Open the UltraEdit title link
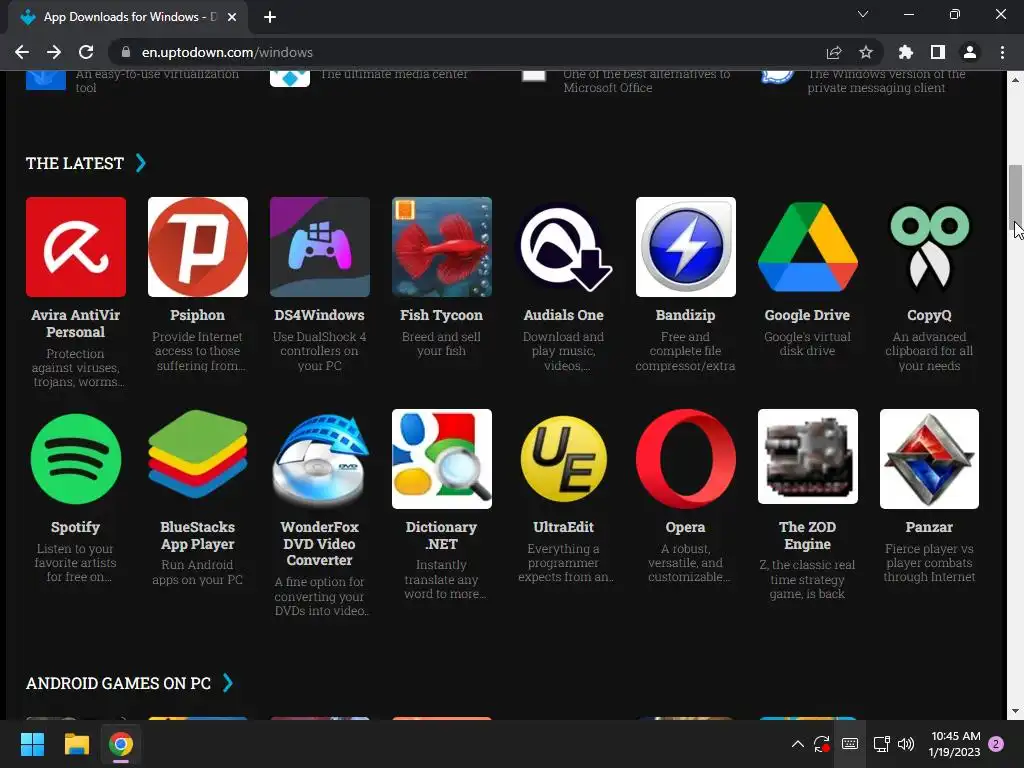Viewport: 1024px width, 768px height. pos(563,527)
